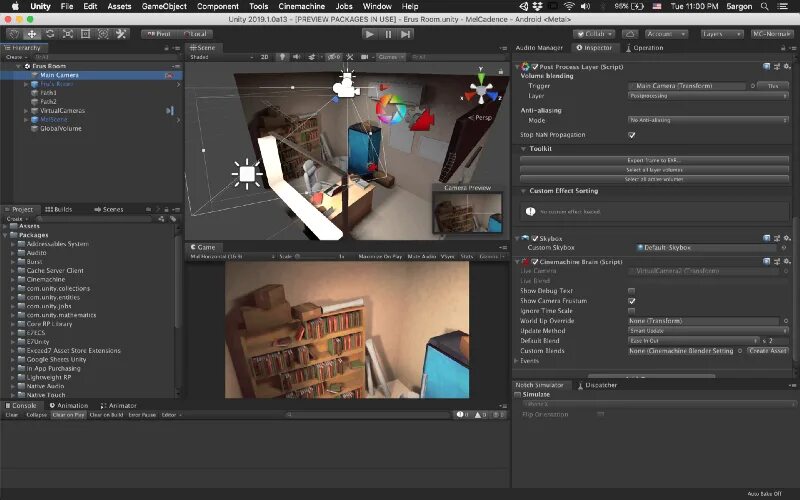Open the Account dropdown
The width and height of the screenshot is (800, 500).
click(x=666, y=34)
